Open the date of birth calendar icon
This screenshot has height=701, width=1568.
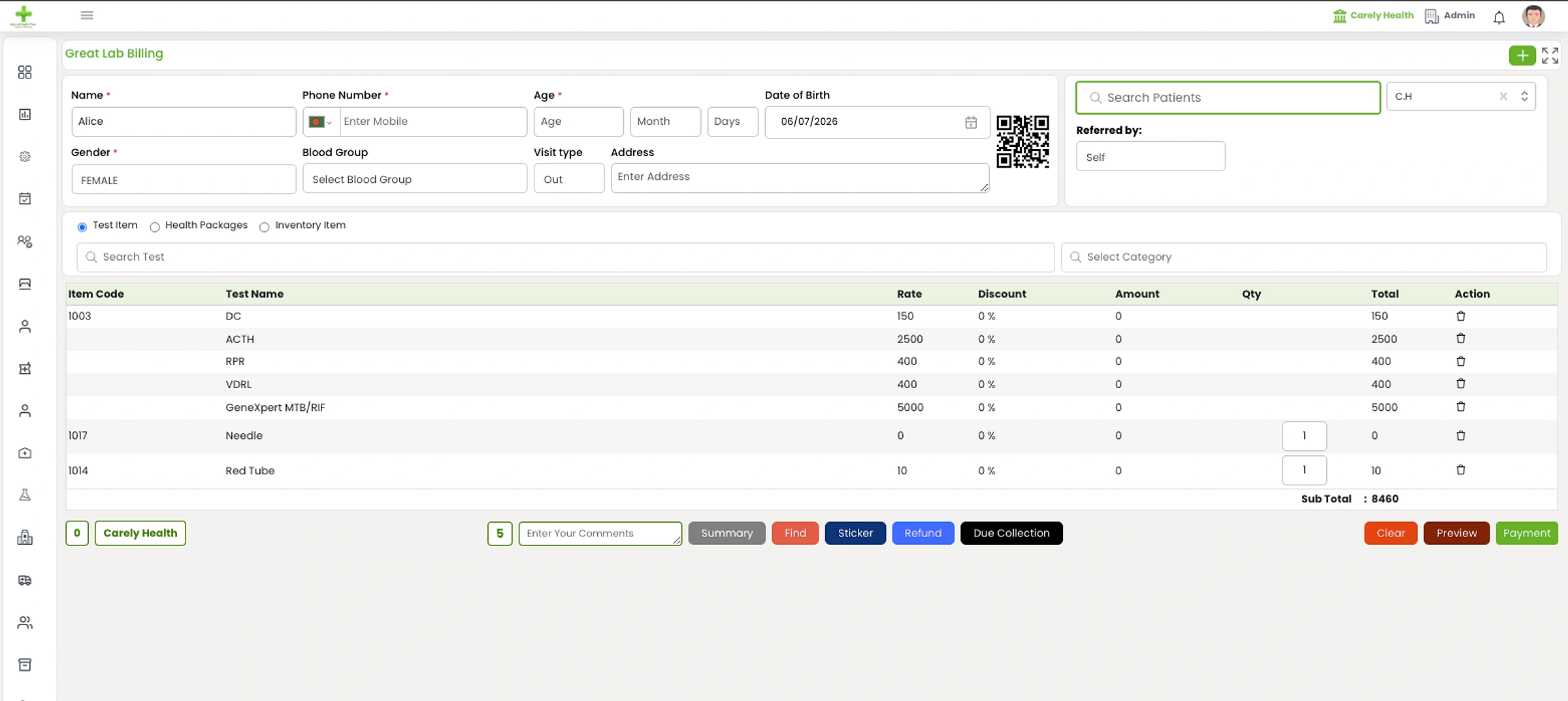[971, 122]
